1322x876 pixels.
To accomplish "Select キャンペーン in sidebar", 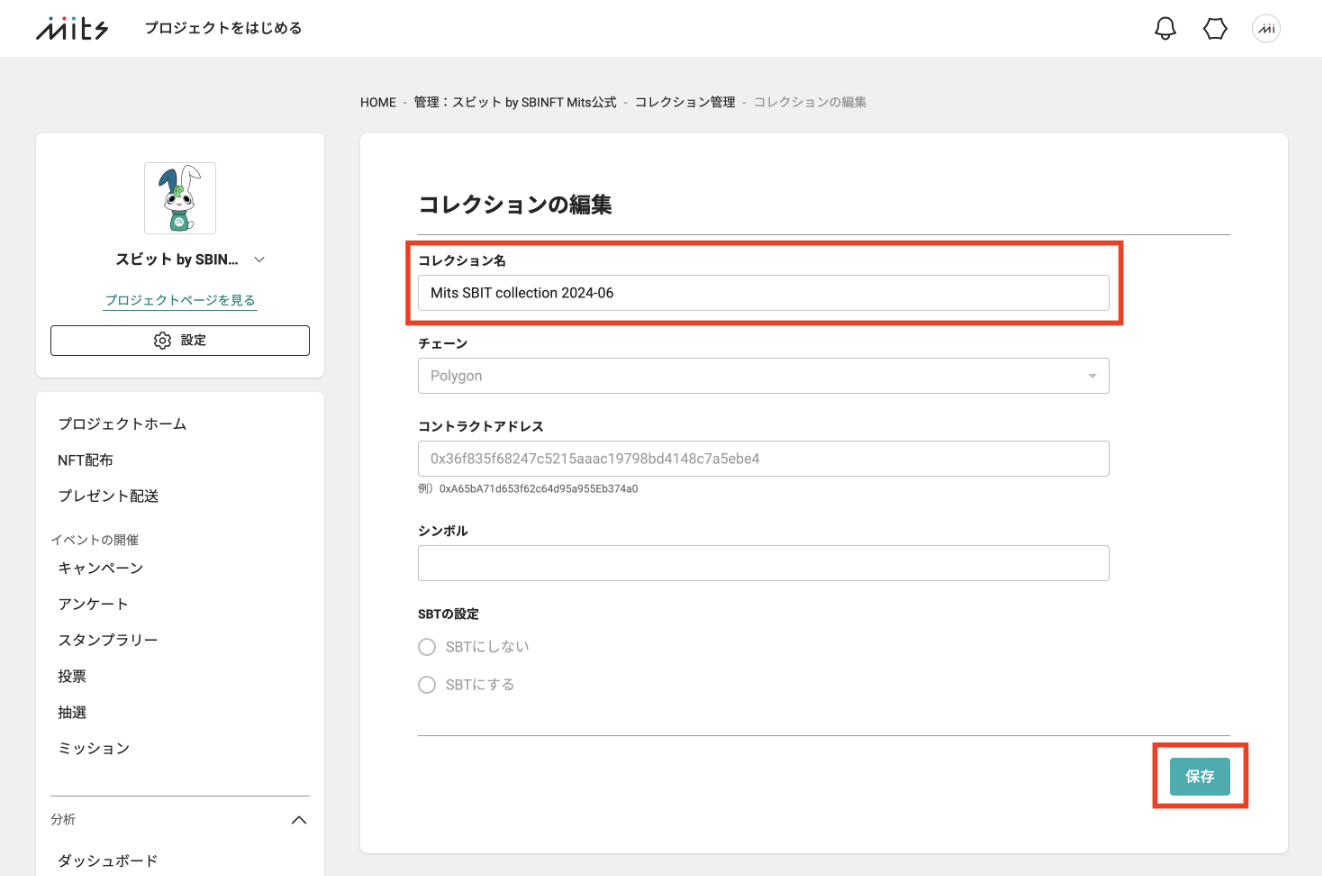I will [x=100, y=568].
